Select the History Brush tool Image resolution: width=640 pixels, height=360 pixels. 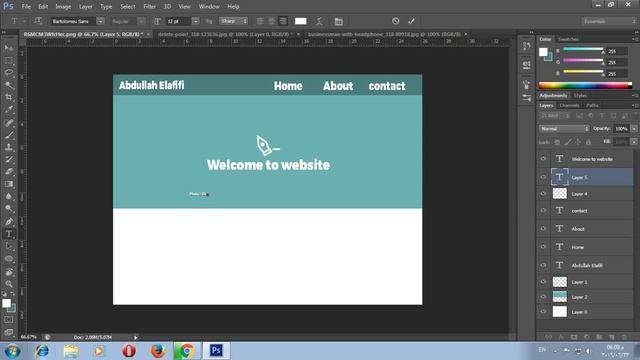pyautogui.click(x=9, y=160)
